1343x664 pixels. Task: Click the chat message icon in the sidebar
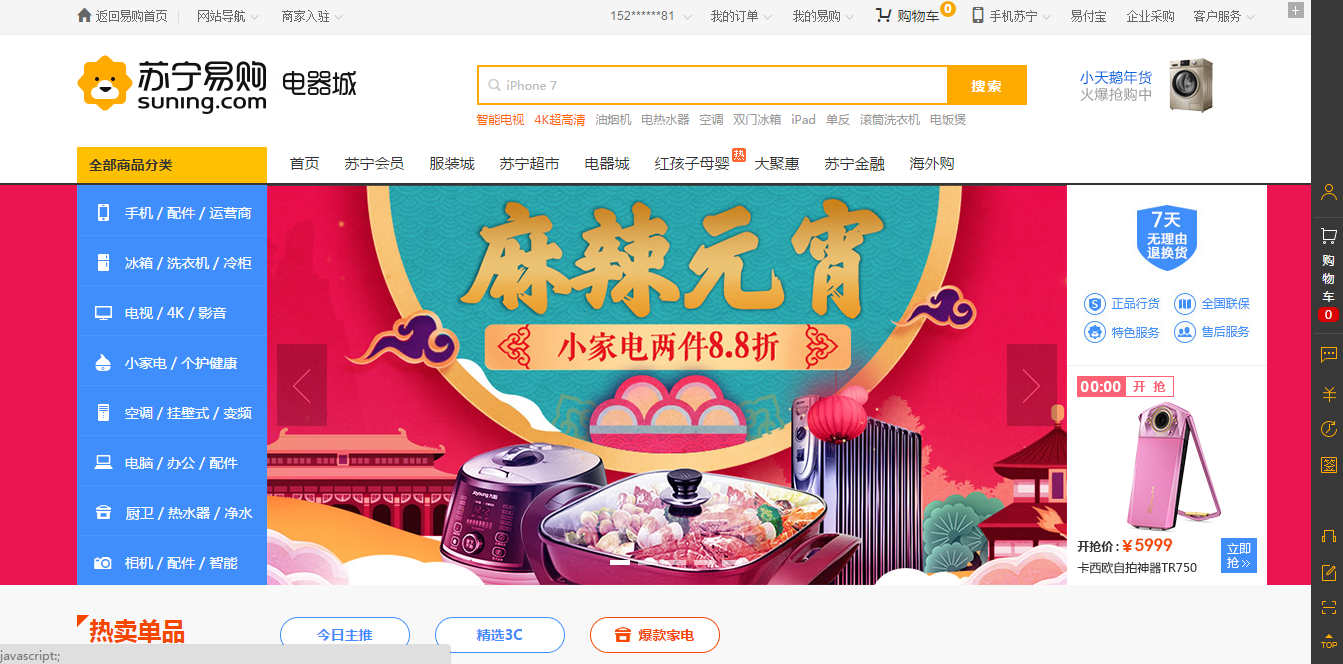pos(1328,354)
